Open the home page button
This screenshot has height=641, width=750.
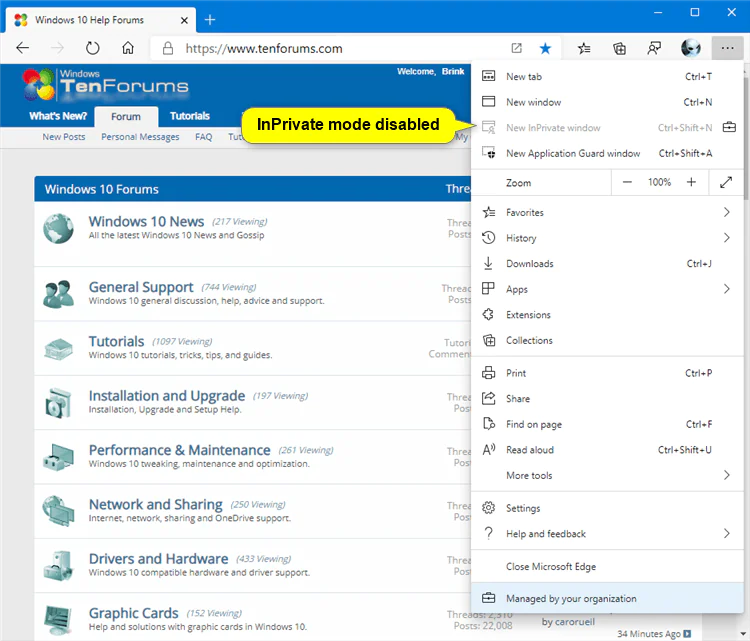click(128, 48)
